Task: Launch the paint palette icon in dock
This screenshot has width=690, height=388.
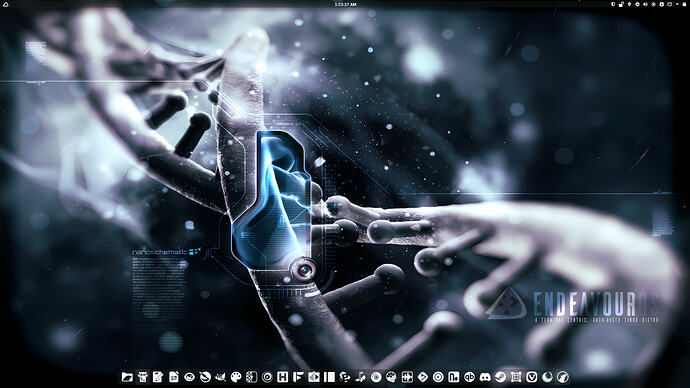Action: 236,377
